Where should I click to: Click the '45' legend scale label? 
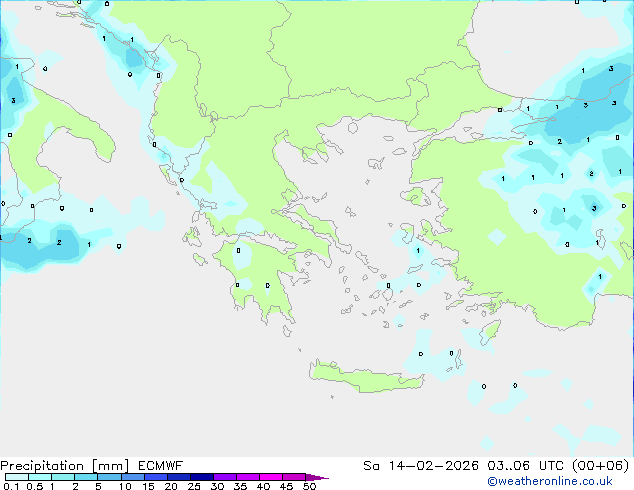286,486
